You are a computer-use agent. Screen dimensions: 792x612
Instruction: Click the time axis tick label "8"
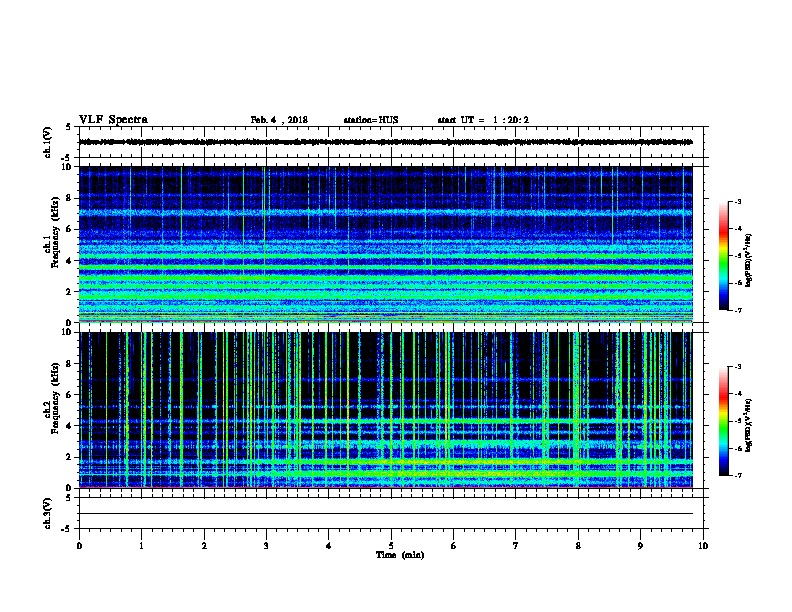click(578, 546)
